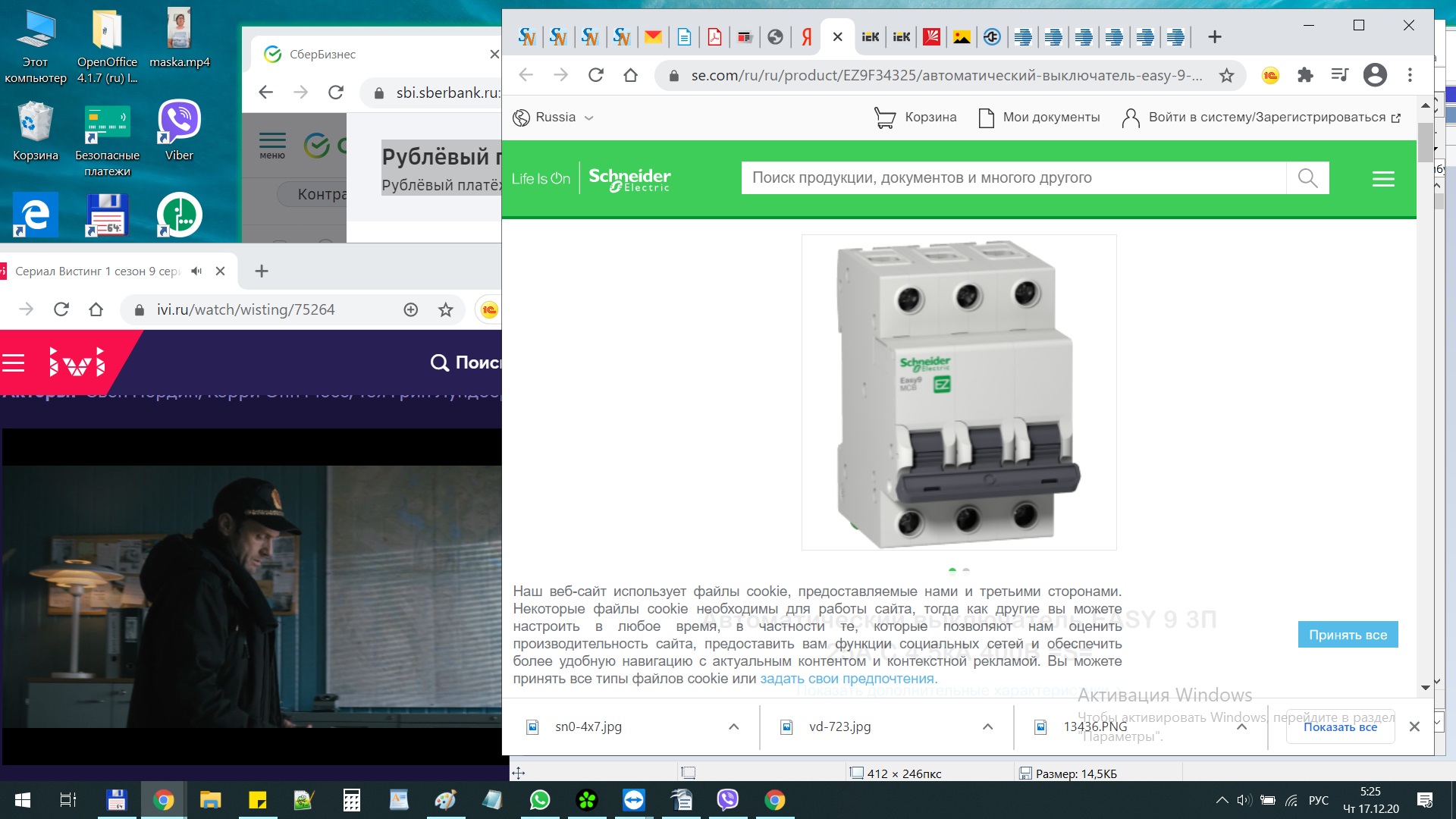Screen dimensions: 1456x819
Task: Click Войти в систему/Зарегистрироваться link
Action: 1262,118
